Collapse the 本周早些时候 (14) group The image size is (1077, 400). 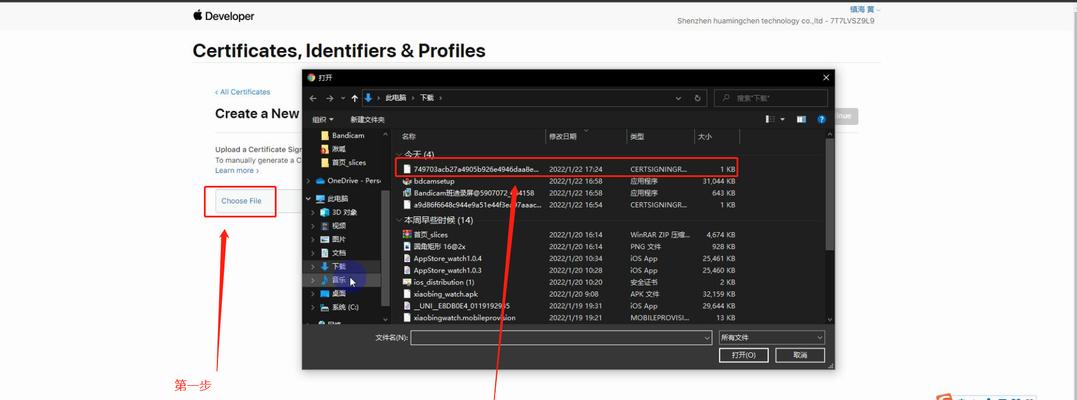(x=399, y=221)
